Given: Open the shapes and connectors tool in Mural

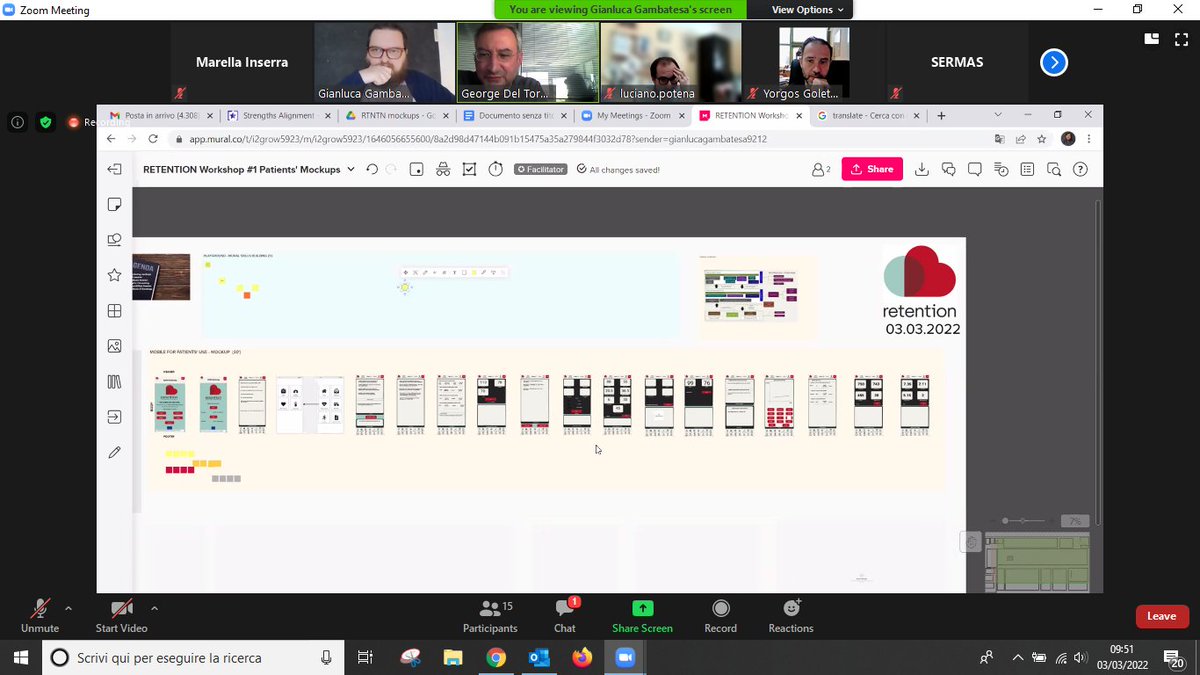Looking at the screenshot, I should [x=114, y=240].
